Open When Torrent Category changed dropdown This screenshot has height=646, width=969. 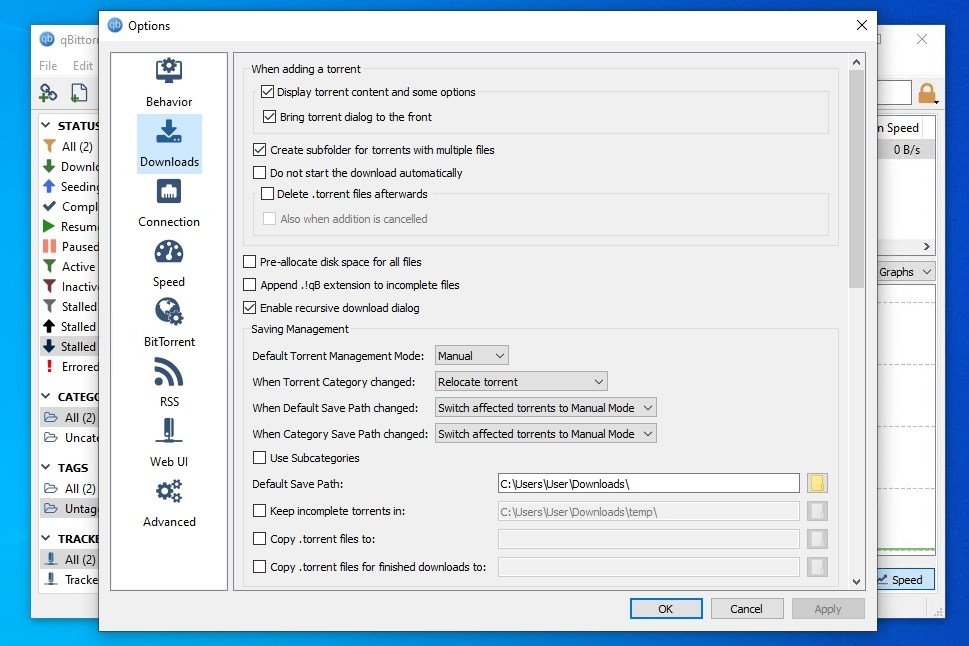tap(521, 382)
